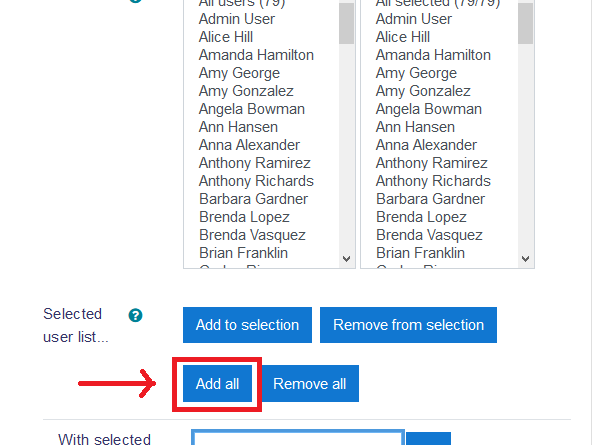
Task: Click the down arrow of All selected list scrollbar
Action: coord(525,259)
